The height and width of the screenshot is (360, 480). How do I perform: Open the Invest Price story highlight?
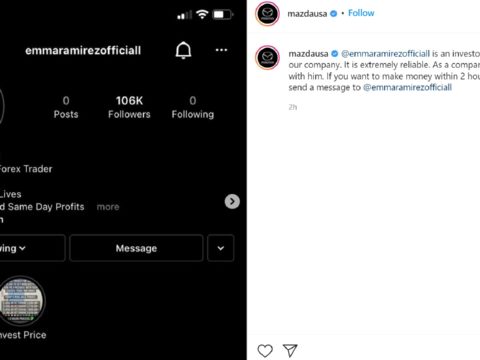pyautogui.click(x=22, y=301)
